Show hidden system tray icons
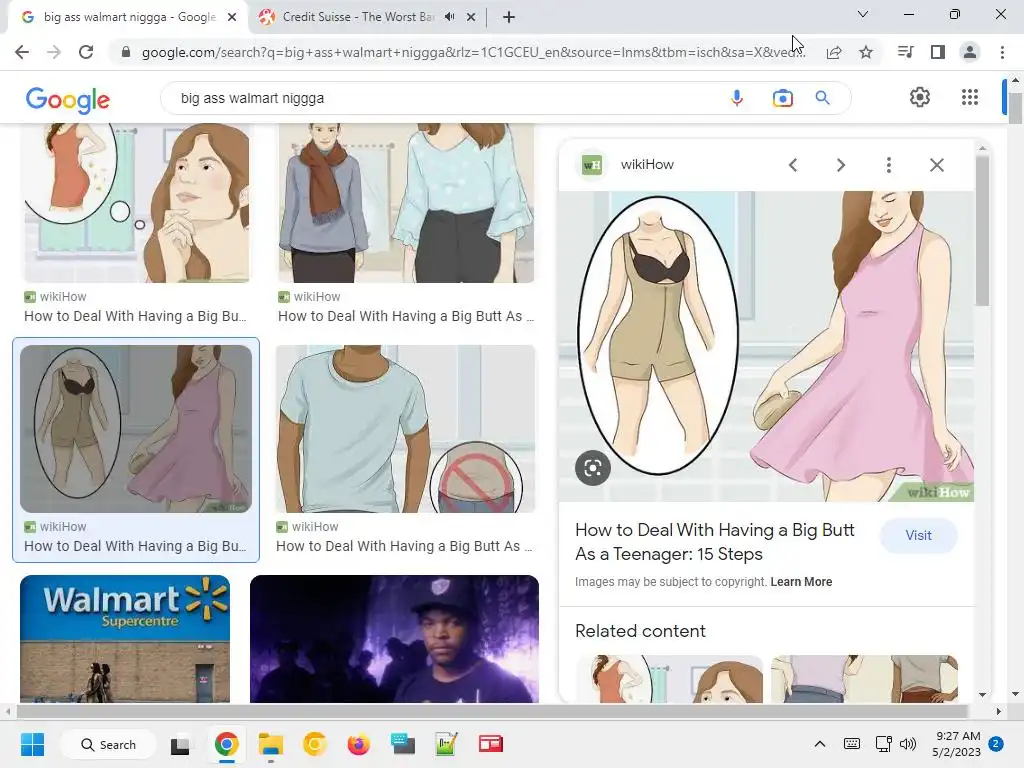This screenshot has height=768, width=1024. point(820,744)
